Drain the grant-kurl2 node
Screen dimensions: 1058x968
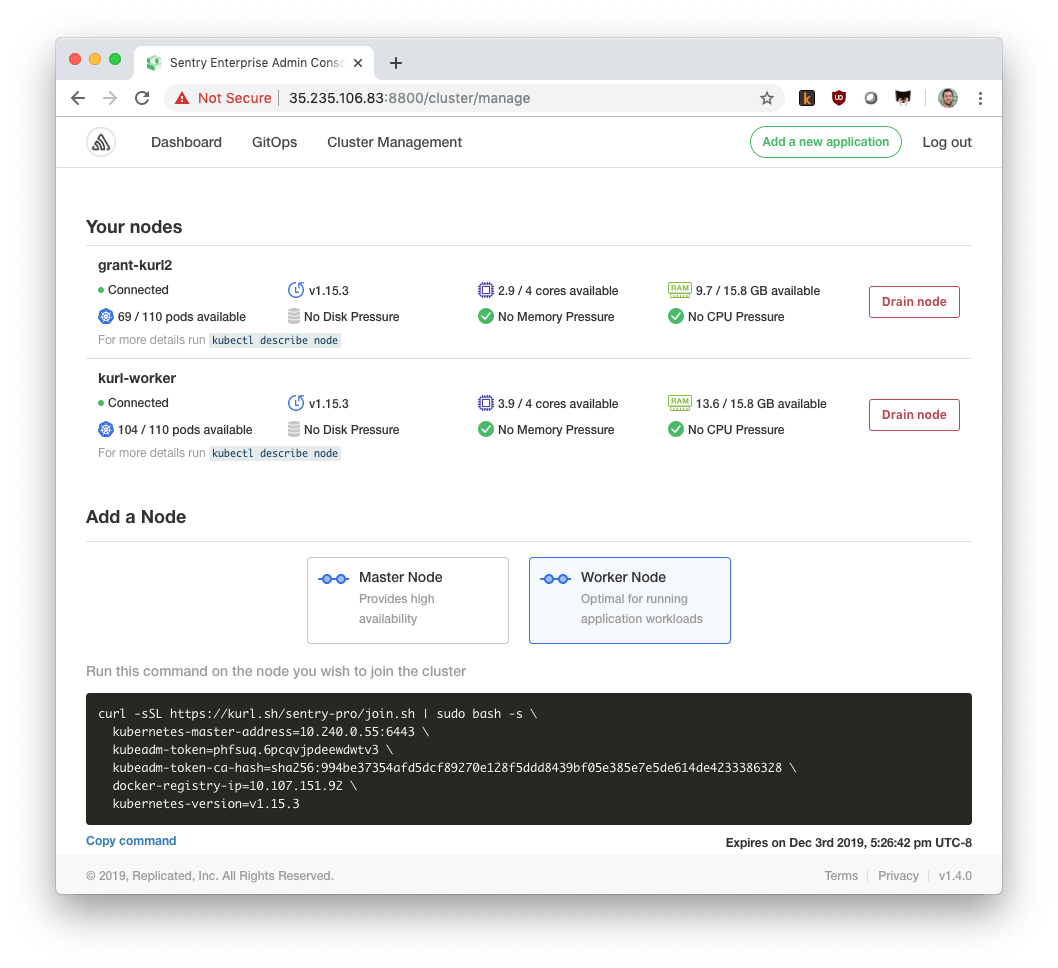(914, 302)
